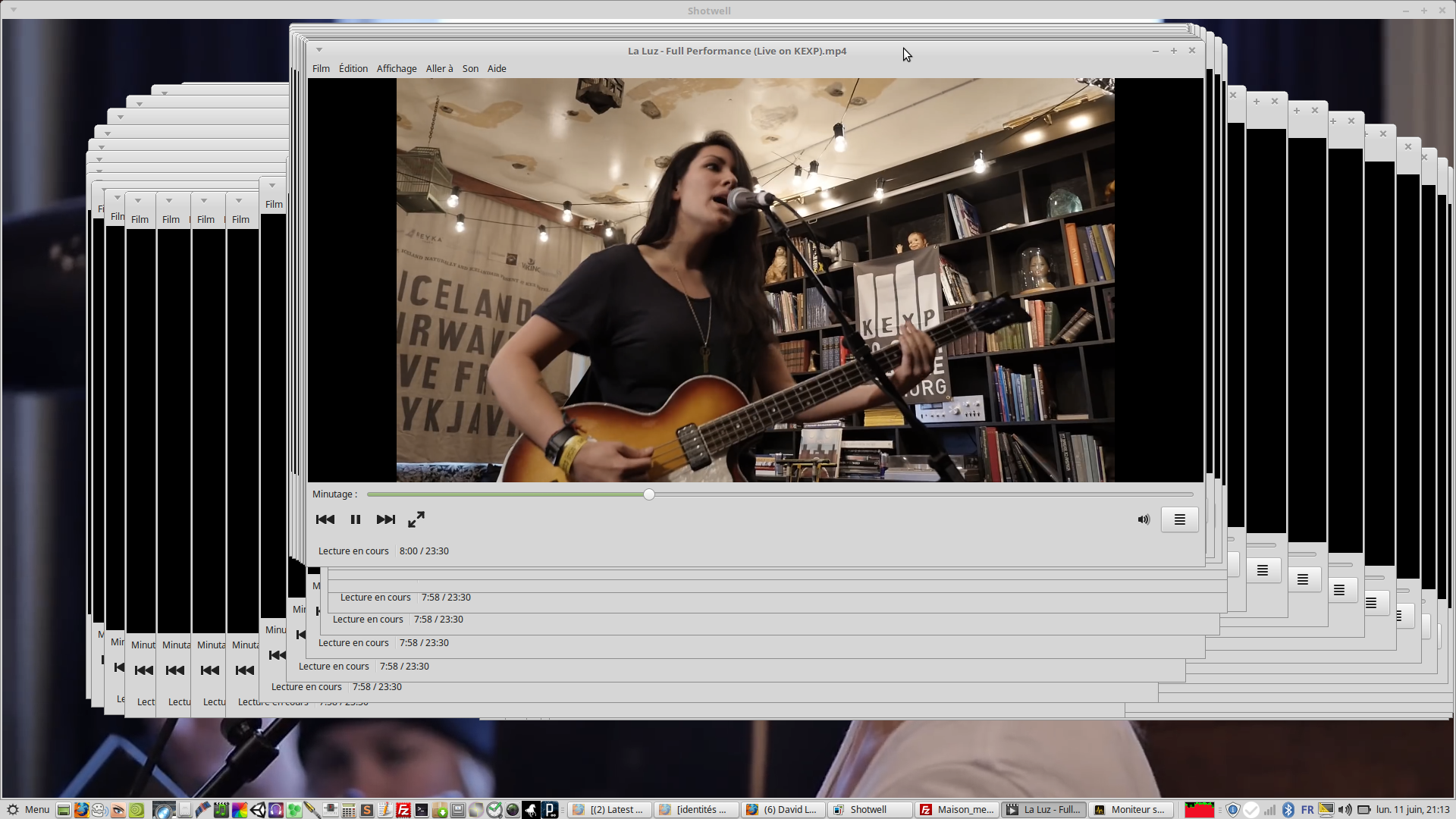Viewport: 1456px width, 819px height.
Task: Click the Bluetooth tray icon
Action: pos(1288,809)
